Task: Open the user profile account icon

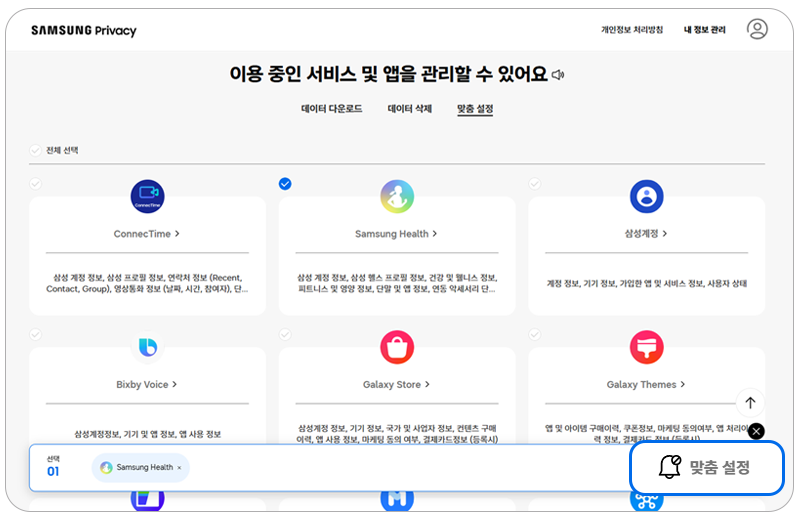Action: (x=757, y=29)
